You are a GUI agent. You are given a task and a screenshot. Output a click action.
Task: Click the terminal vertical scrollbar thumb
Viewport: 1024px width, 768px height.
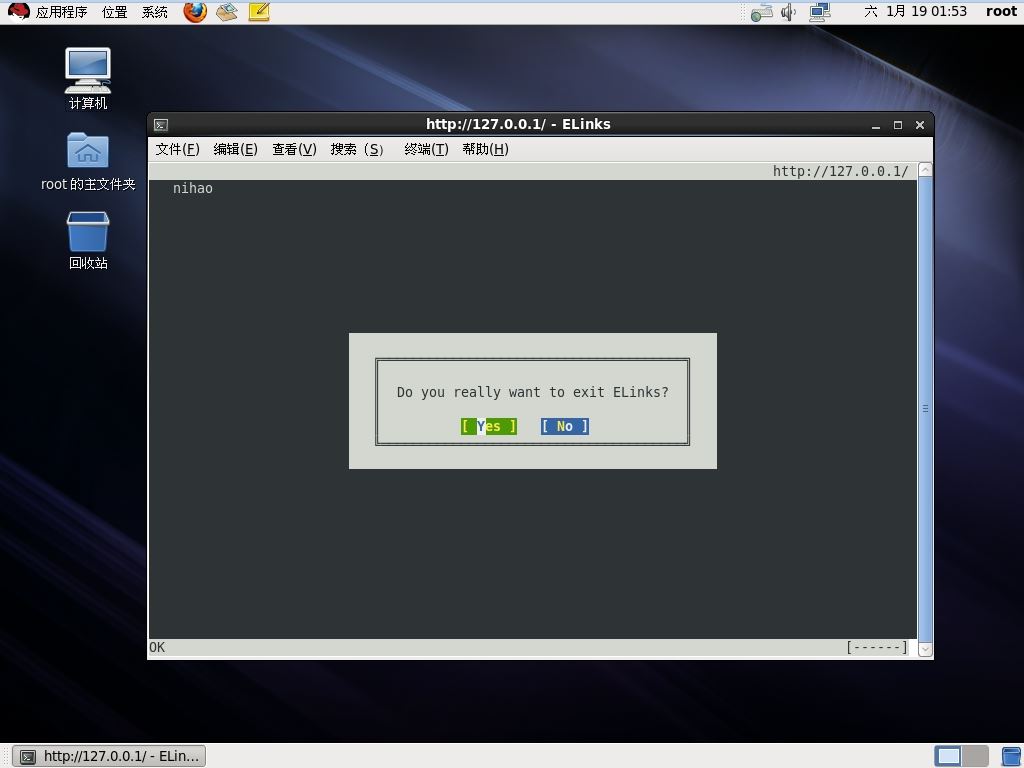tap(925, 409)
